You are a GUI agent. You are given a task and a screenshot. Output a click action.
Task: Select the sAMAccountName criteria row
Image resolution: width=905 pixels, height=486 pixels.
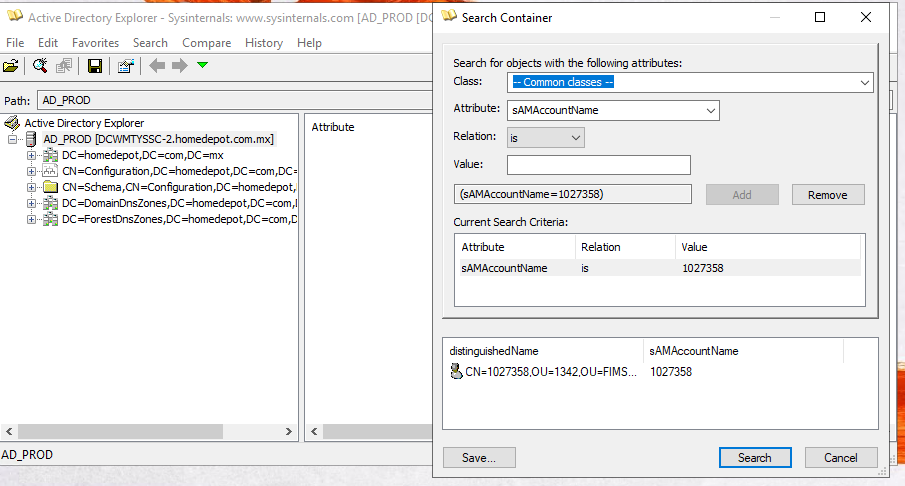tap(659, 268)
